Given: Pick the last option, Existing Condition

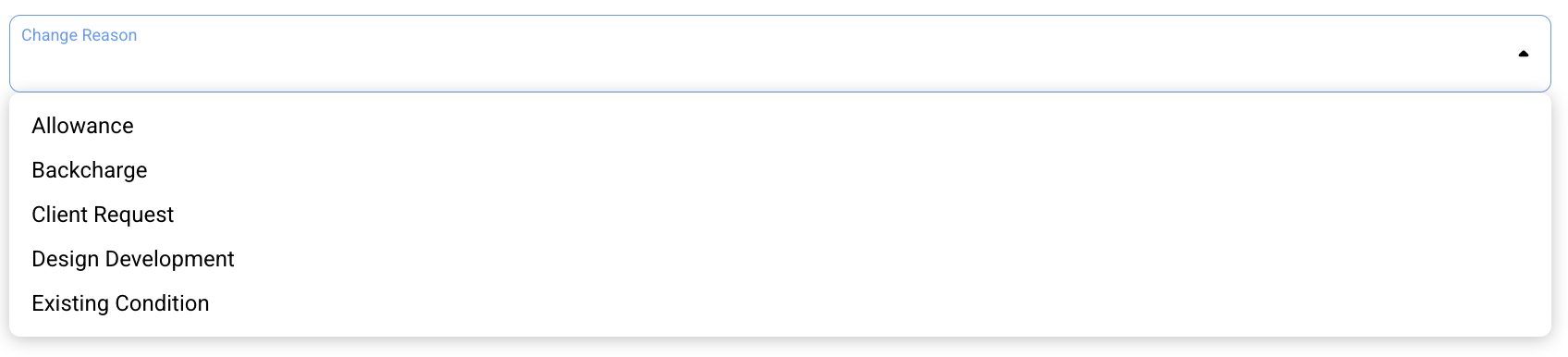Looking at the screenshot, I should [779, 303].
